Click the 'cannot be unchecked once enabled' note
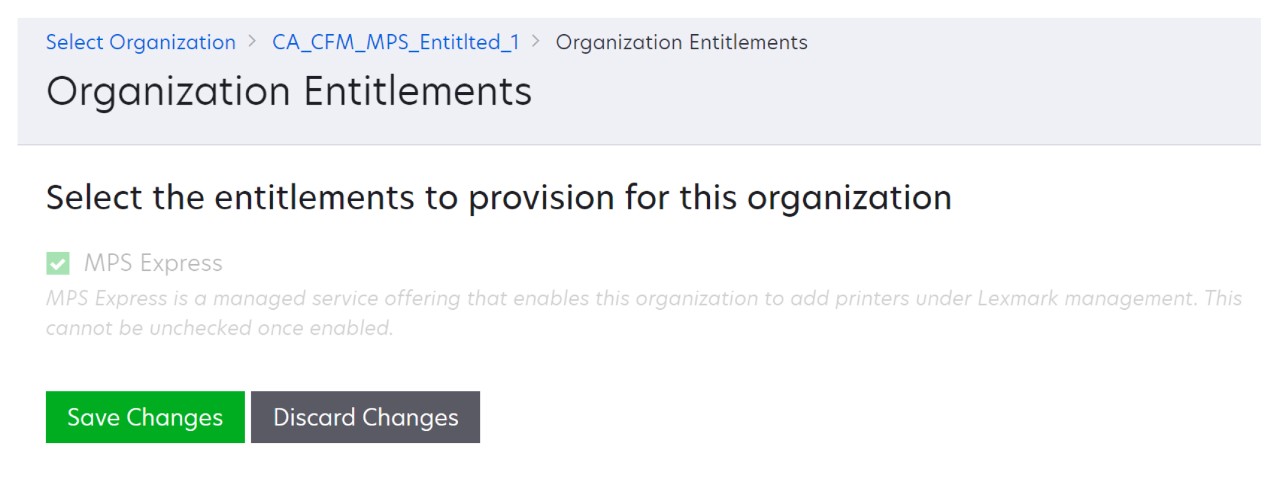This screenshot has height=482, width=1280. (x=219, y=328)
